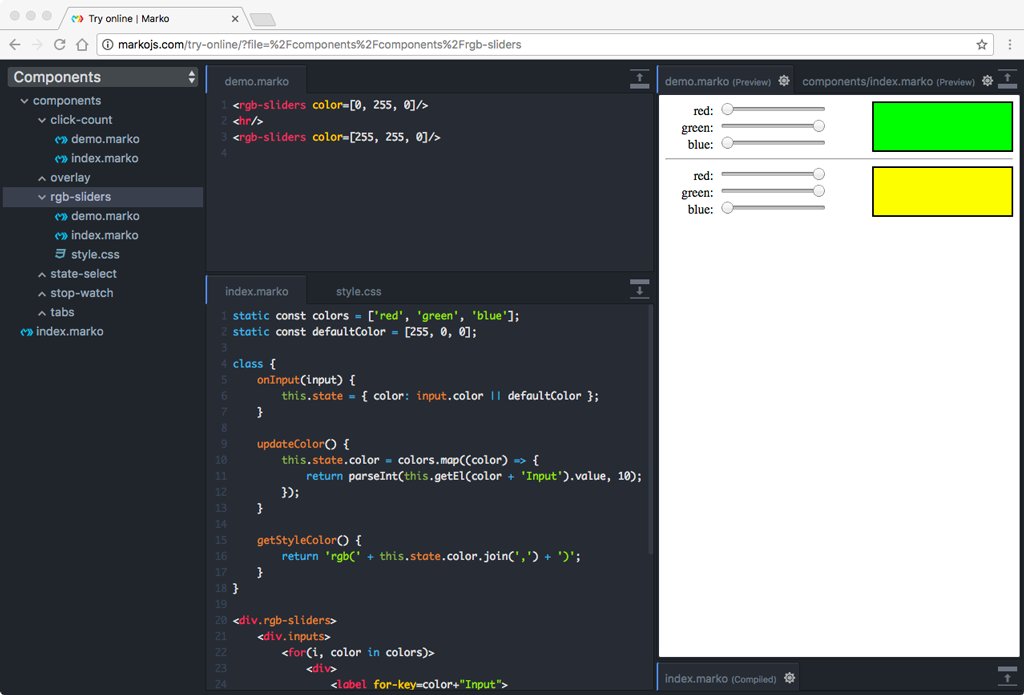Switch to the style.css editor tab
Image resolution: width=1024 pixels, height=695 pixels.
359,291
